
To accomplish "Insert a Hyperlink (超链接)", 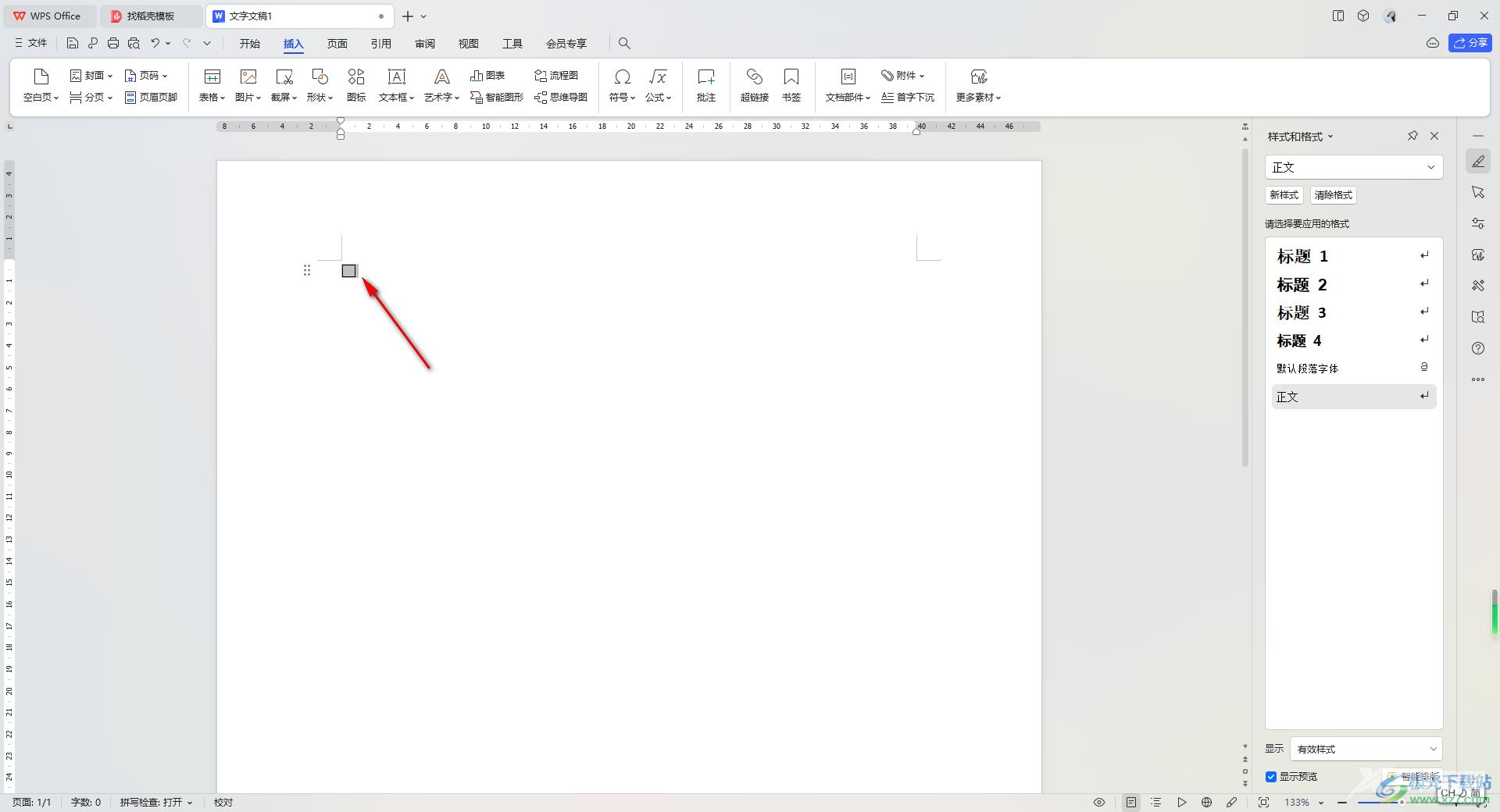I will (x=755, y=85).
